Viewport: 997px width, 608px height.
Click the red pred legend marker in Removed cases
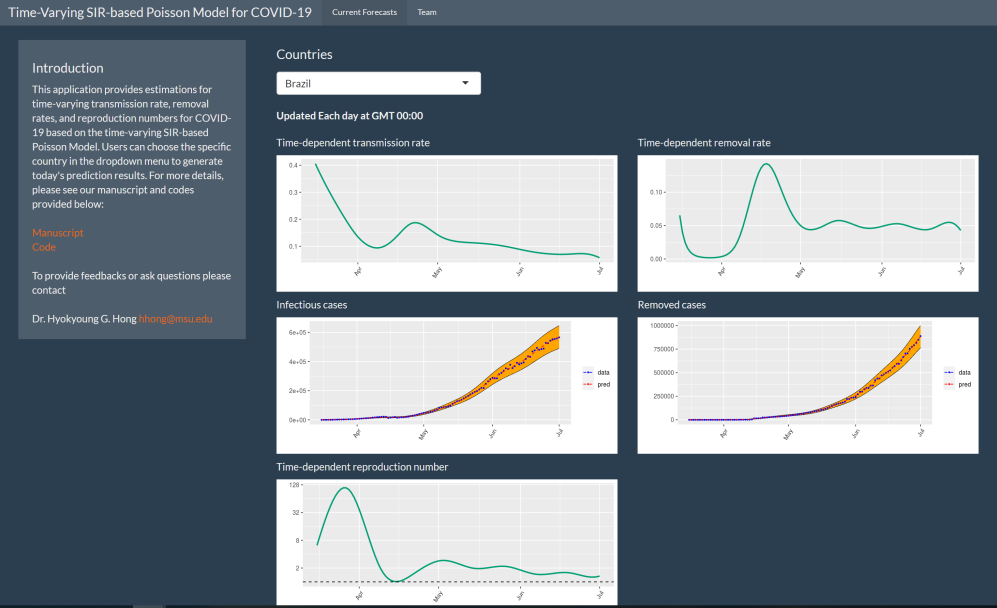[x=949, y=384]
